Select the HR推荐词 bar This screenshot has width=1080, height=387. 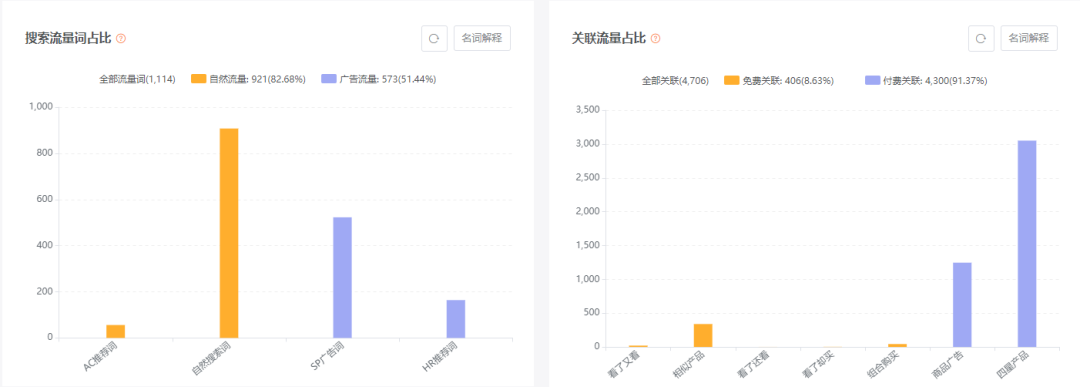click(456, 319)
